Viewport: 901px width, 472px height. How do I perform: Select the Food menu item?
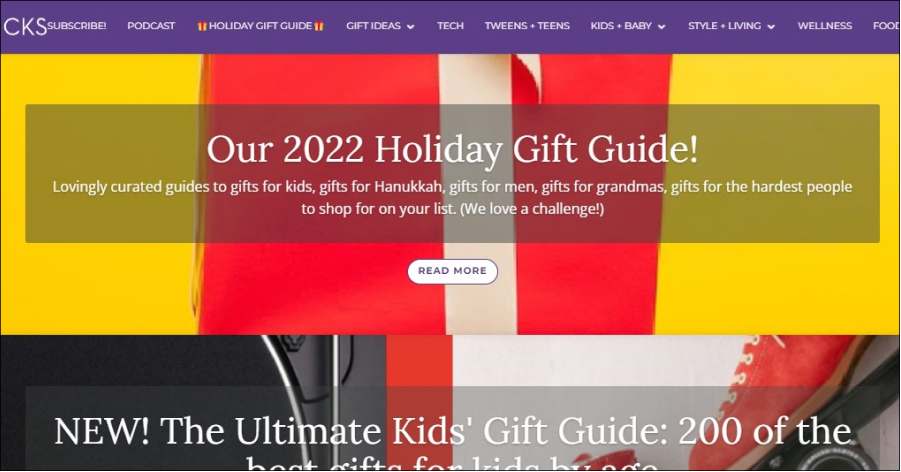click(886, 26)
